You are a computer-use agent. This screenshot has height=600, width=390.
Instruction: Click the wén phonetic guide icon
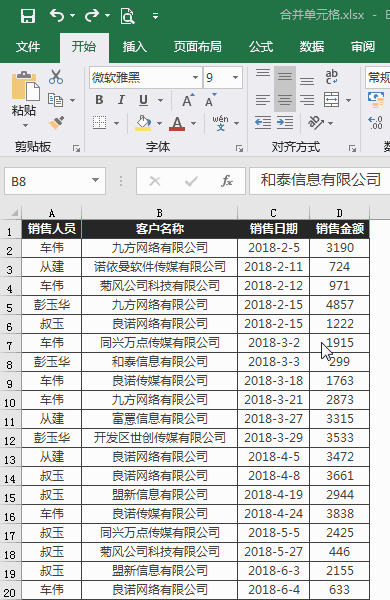220,123
